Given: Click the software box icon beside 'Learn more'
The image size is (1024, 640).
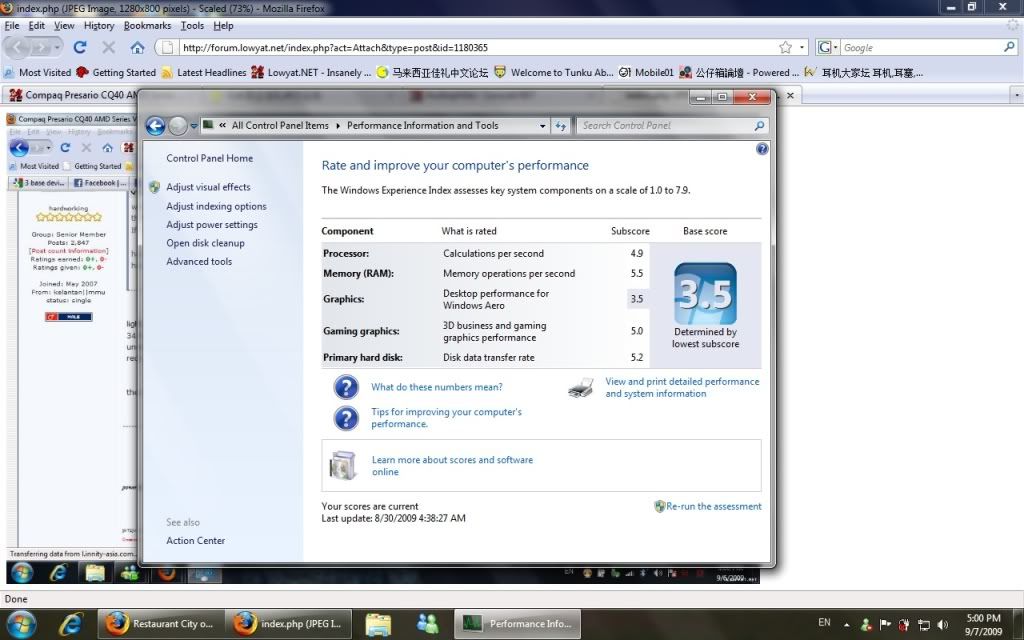Looking at the screenshot, I should click(344, 465).
